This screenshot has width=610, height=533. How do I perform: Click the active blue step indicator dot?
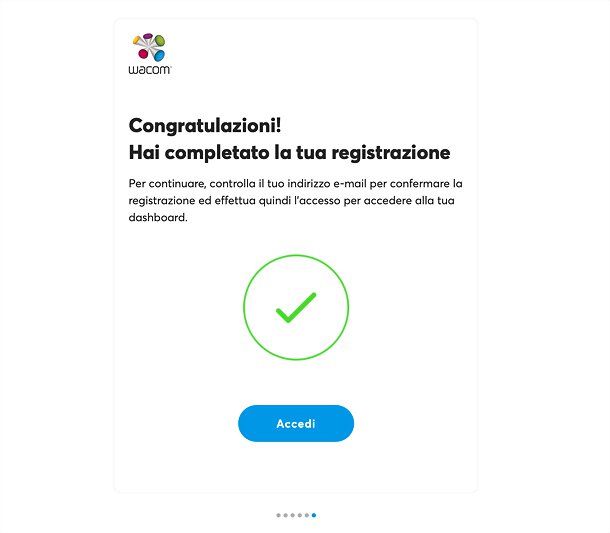tap(314, 515)
